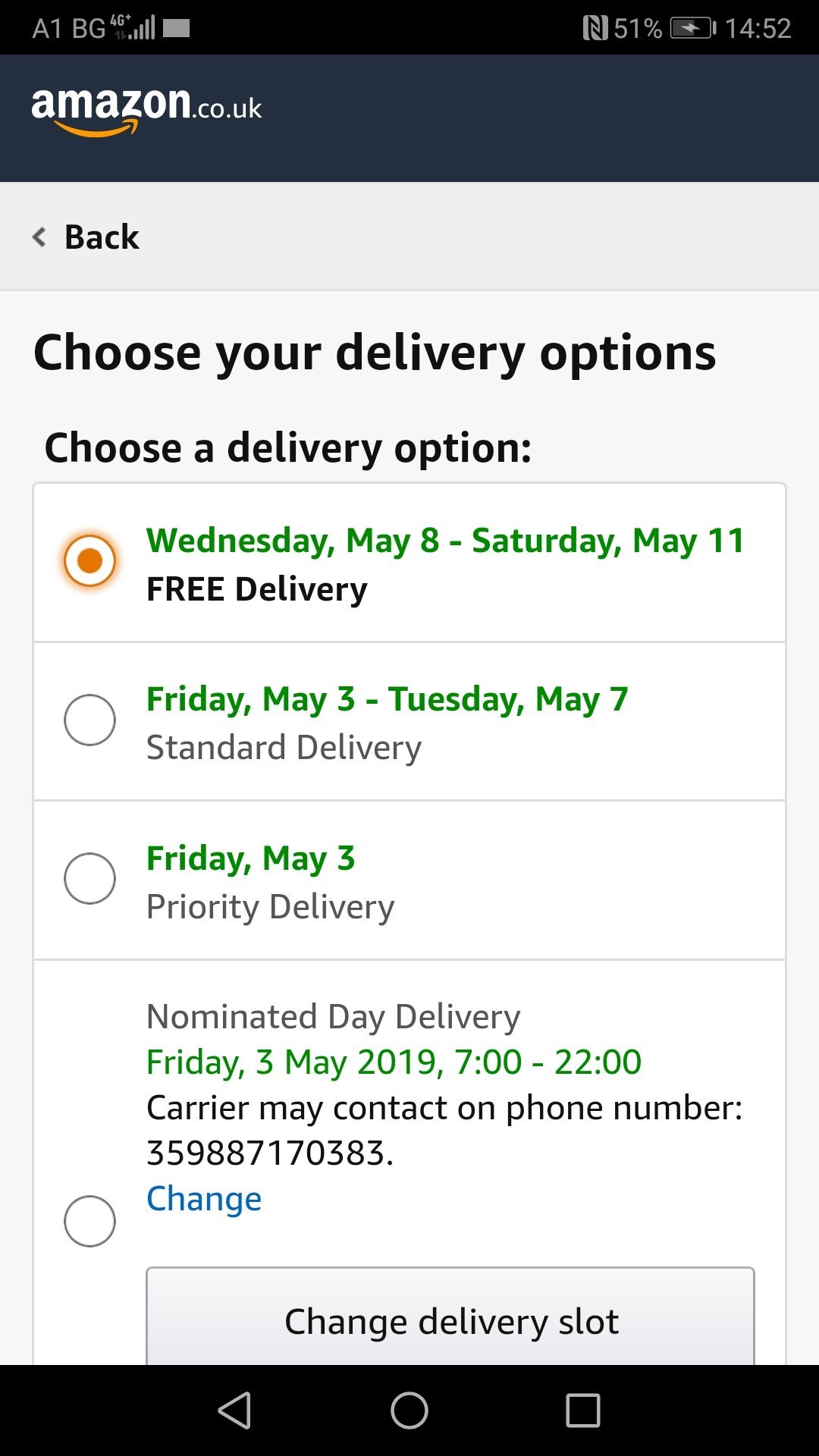Tap Wednesday, May 8 - Saturday, May 11 date
The height and width of the screenshot is (1456, 819).
coord(445,541)
